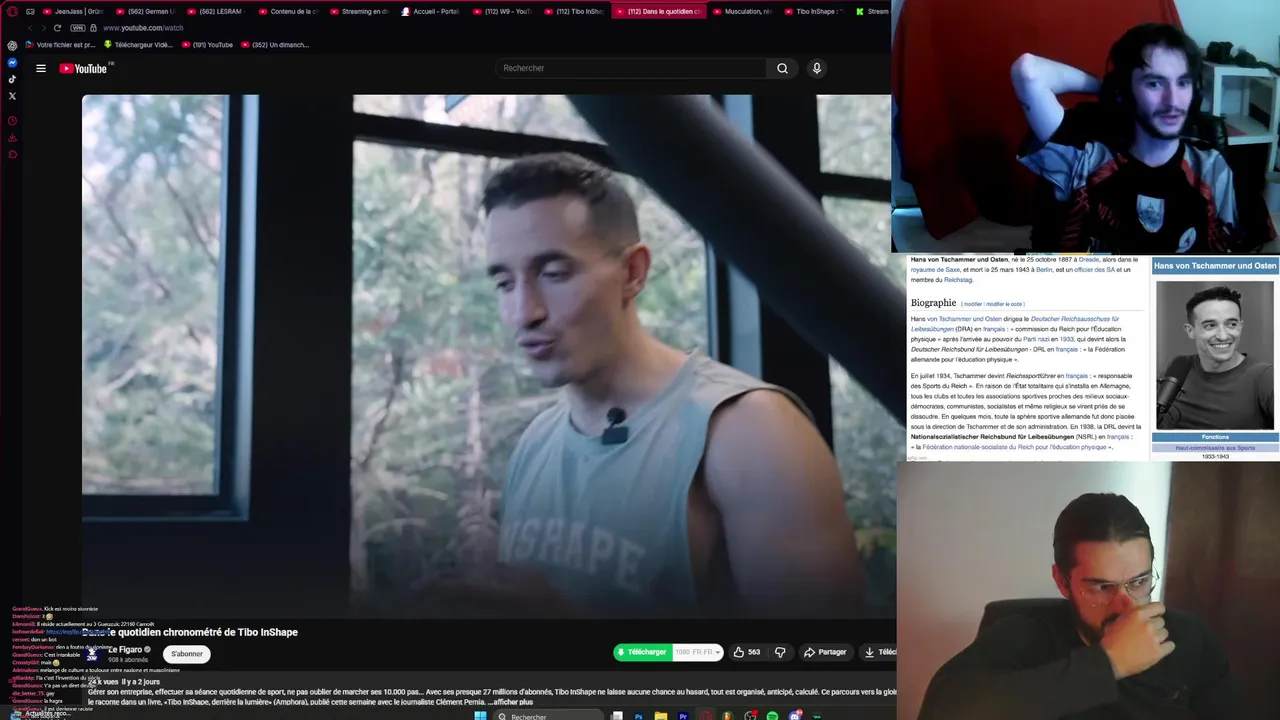
Task: Click the magnifier search button on YouTube
Action: (x=782, y=68)
